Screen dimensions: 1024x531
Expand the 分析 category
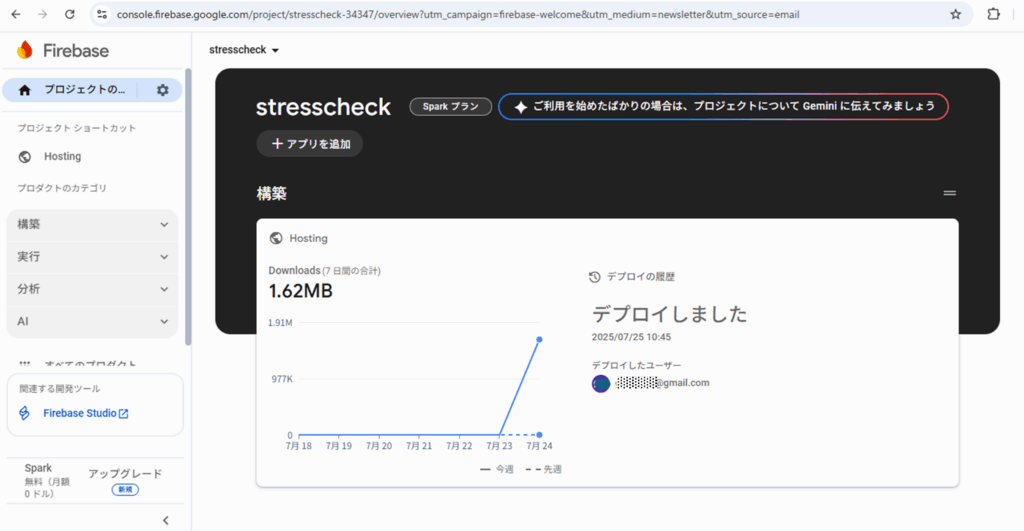[92, 289]
